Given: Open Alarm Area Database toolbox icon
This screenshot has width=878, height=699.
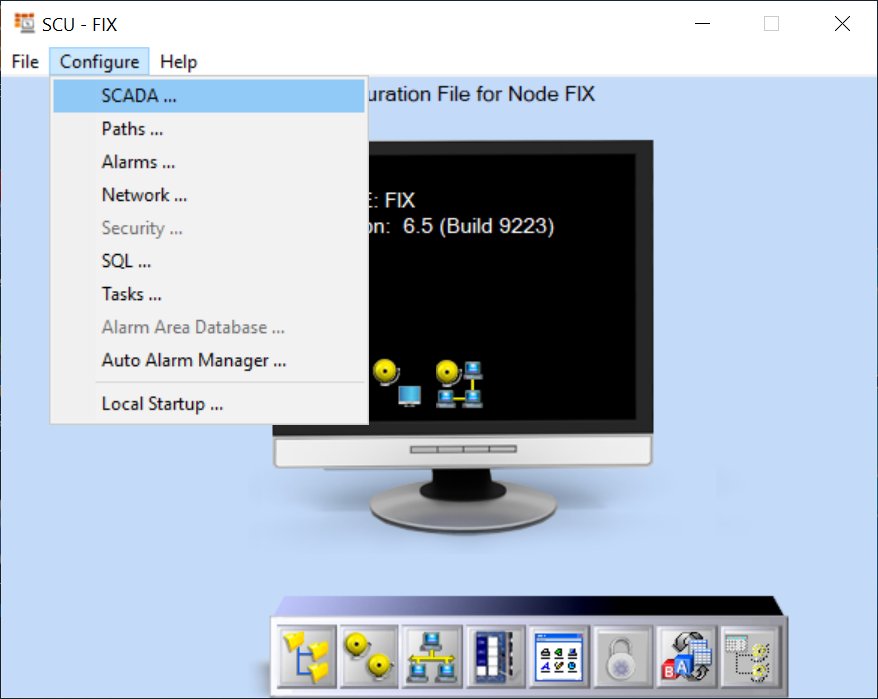Looking at the screenshot, I should (x=749, y=656).
